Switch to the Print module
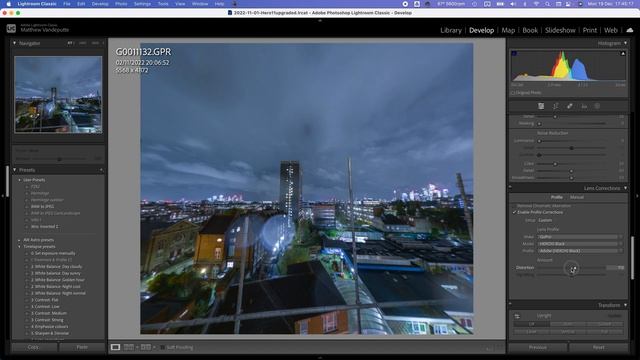640x360 pixels. pos(589,30)
